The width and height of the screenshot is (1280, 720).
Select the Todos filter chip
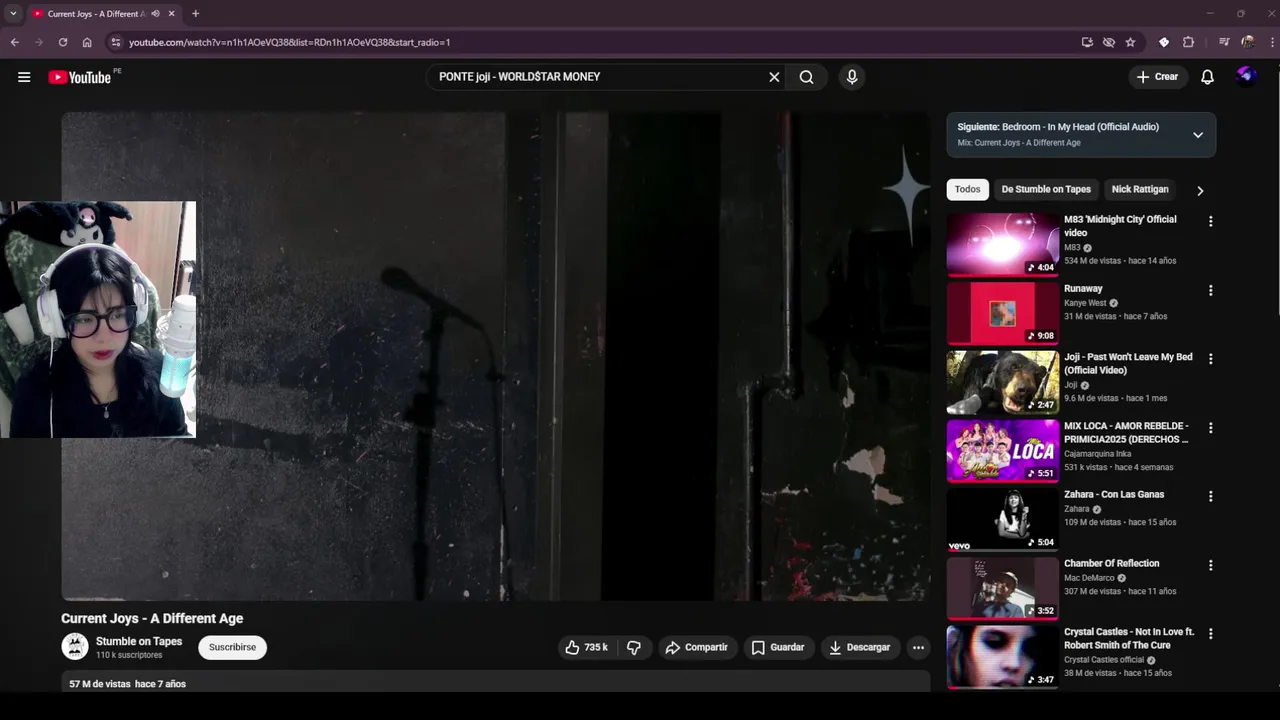(x=967, y=189)
